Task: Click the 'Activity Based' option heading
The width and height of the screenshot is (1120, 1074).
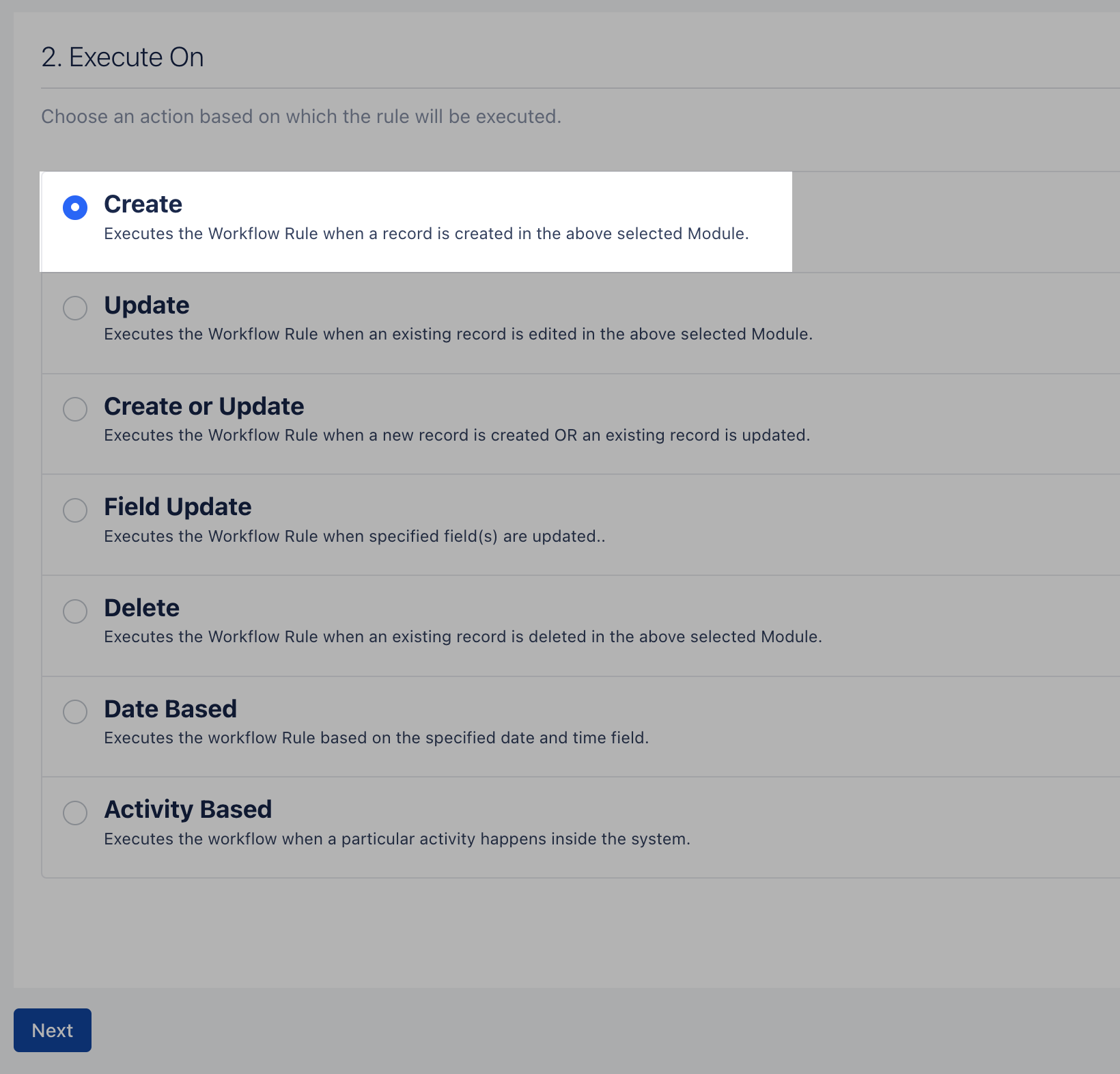Action: click(x=188, y=810)
